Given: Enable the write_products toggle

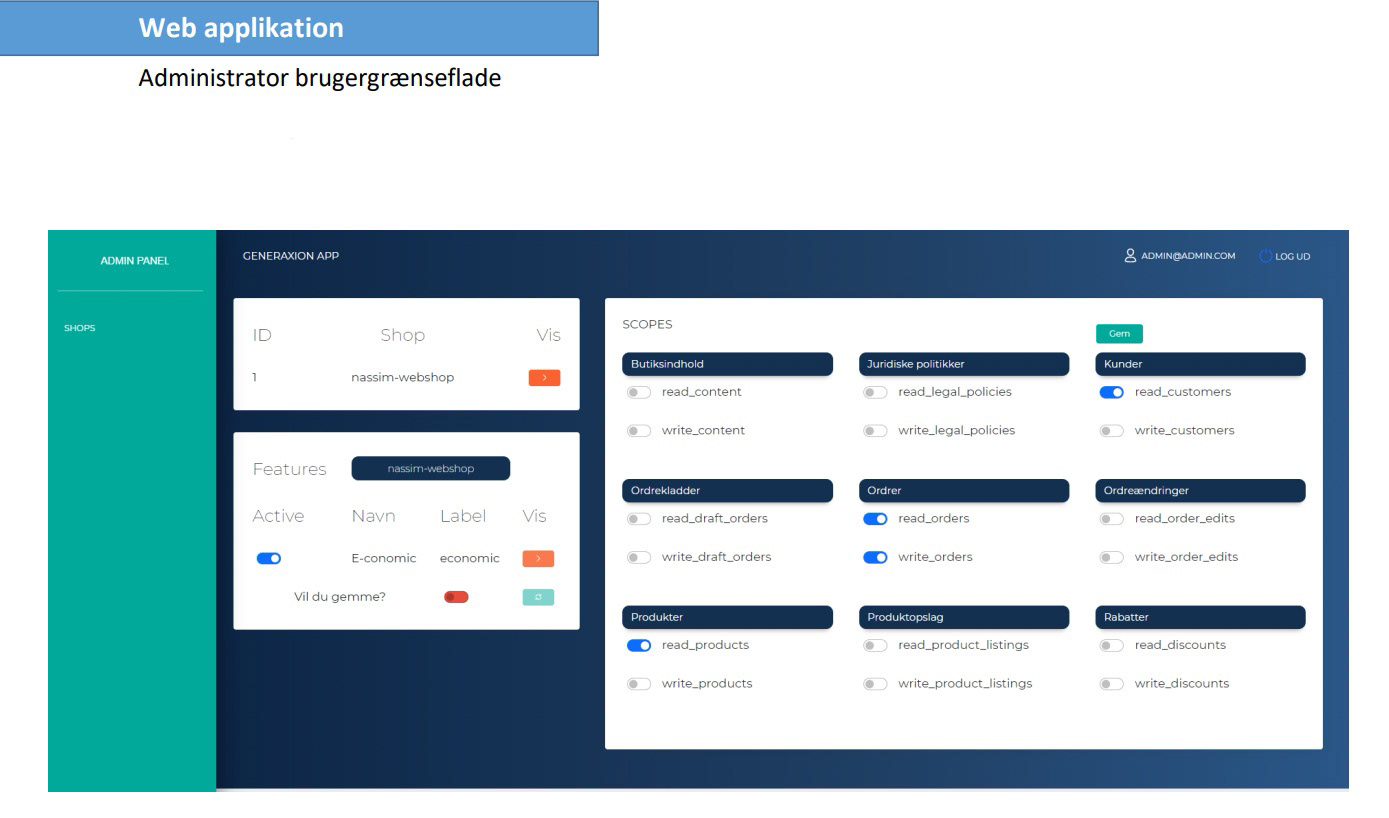Looking at the screenshot, I should 639,684.
